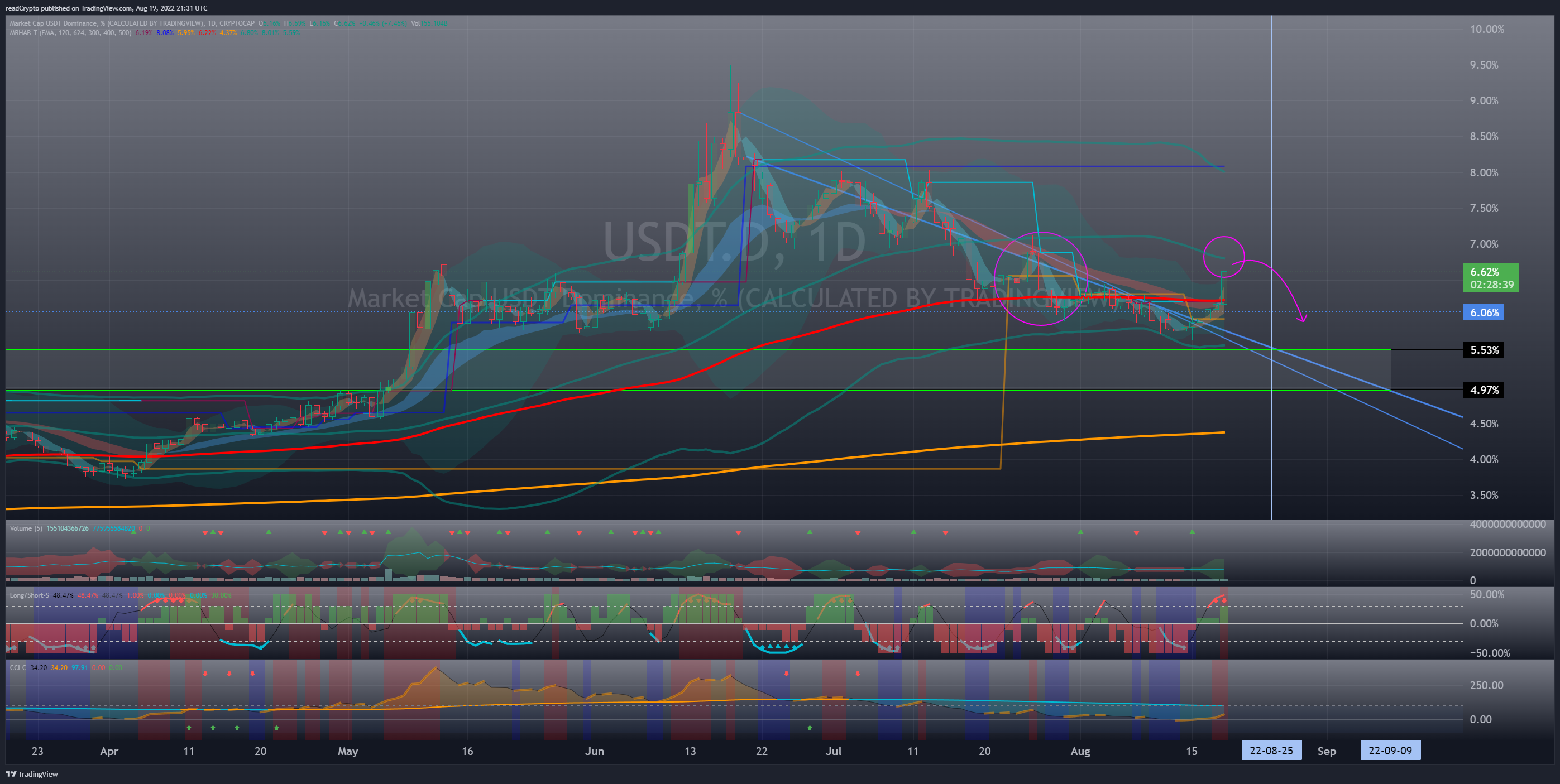This screenshot has width=1560, height=784.
Task: Select the CCI-C indicator label
Action: pyautogui.click(x=18, y=668)
